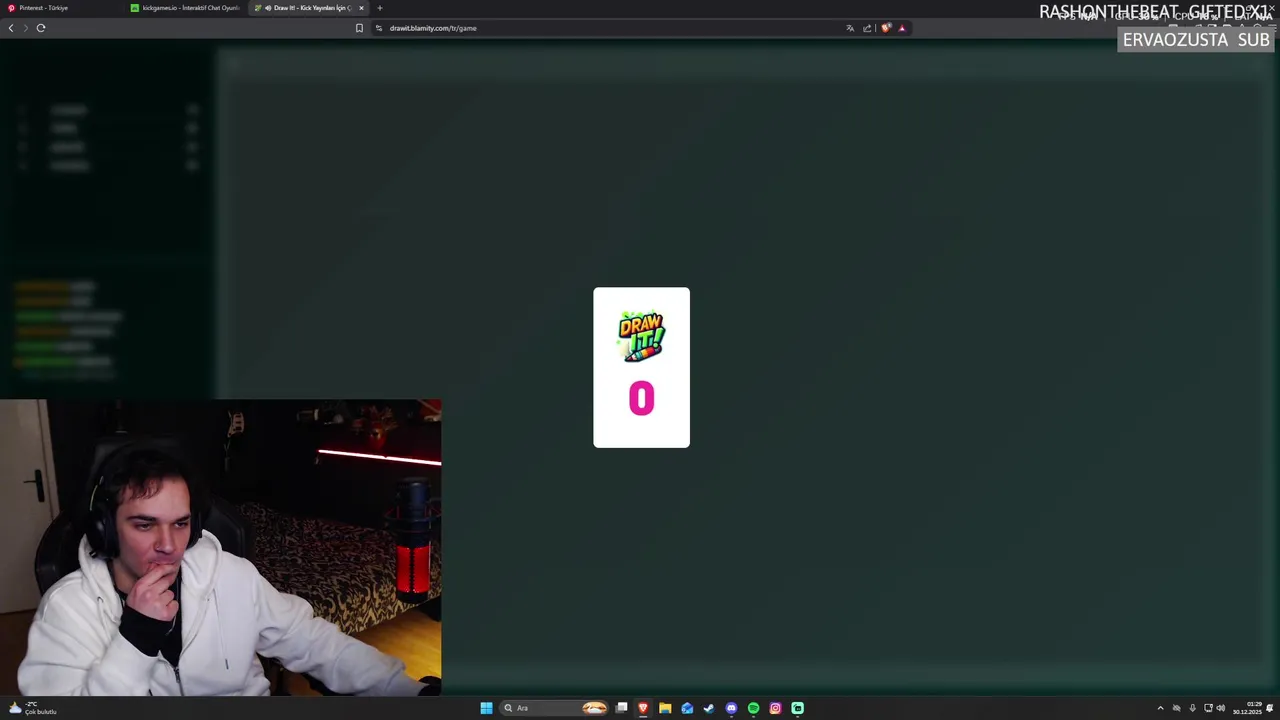The image size is (1280, 720).
Task: Open site settings icon in address bar
Action: coord(379,28)
